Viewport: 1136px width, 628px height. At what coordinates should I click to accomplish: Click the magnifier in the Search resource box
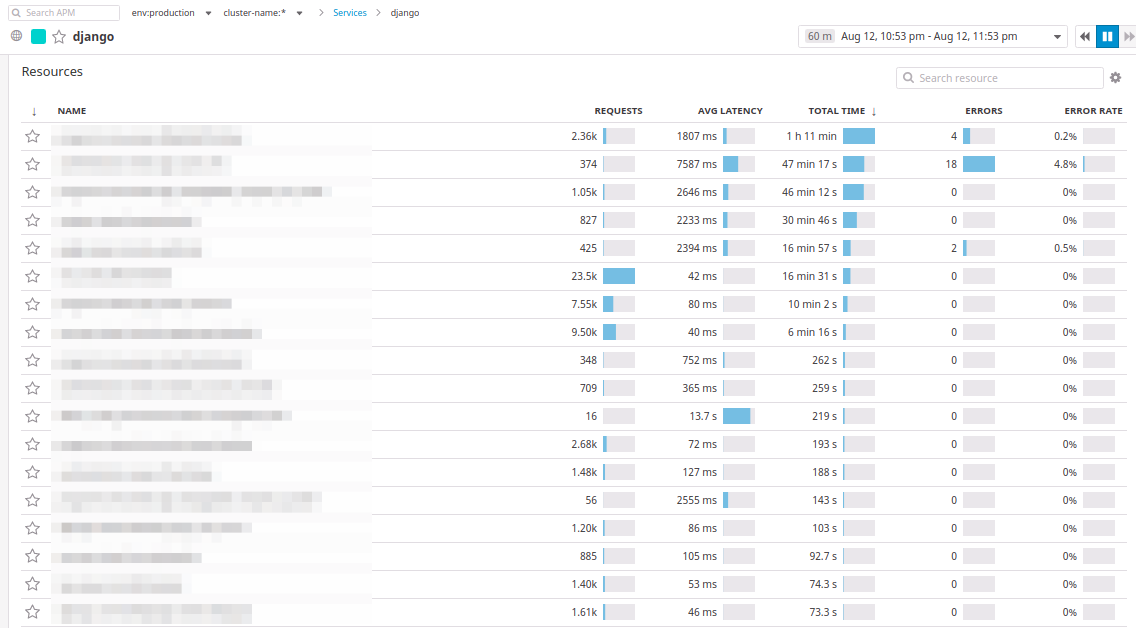click(x=908, y=77)
